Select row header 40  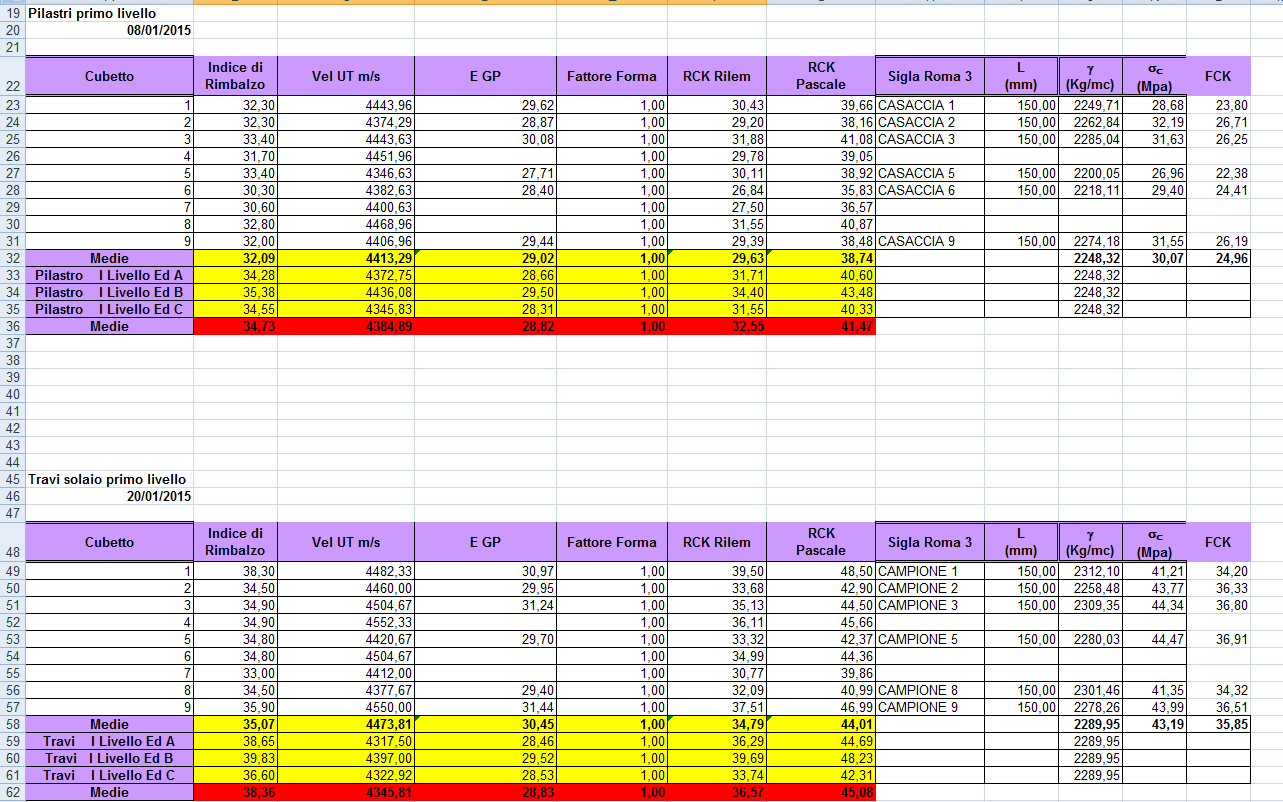(12, 394)
